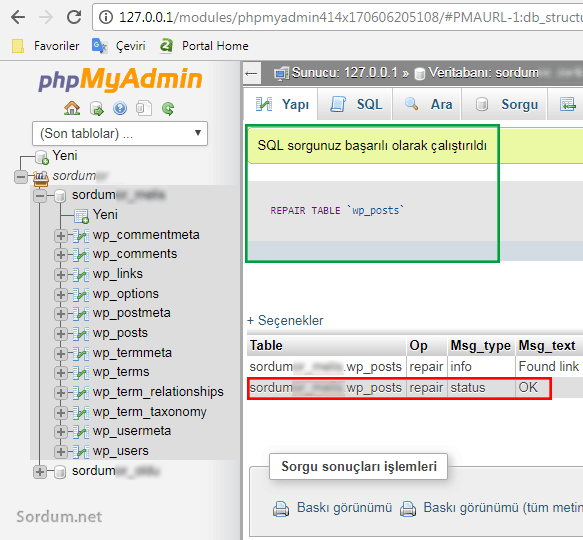This screenshot has width=583, height=540.
Task: Expand the wp_termmeta table node
Action: 61,353
